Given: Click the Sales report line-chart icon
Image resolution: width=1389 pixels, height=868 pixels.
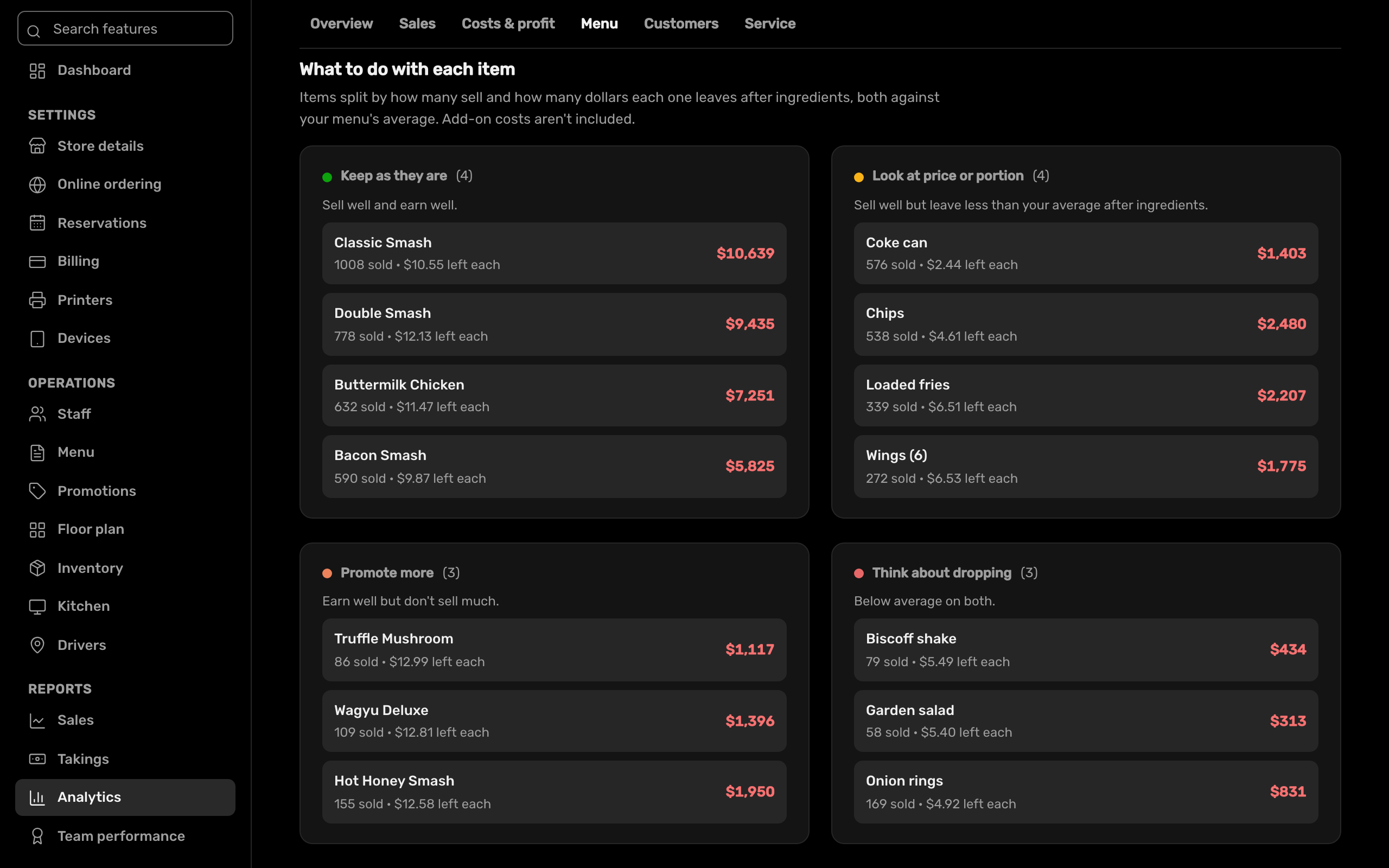Looking at the screenshot, I should (x=37, y=721).
